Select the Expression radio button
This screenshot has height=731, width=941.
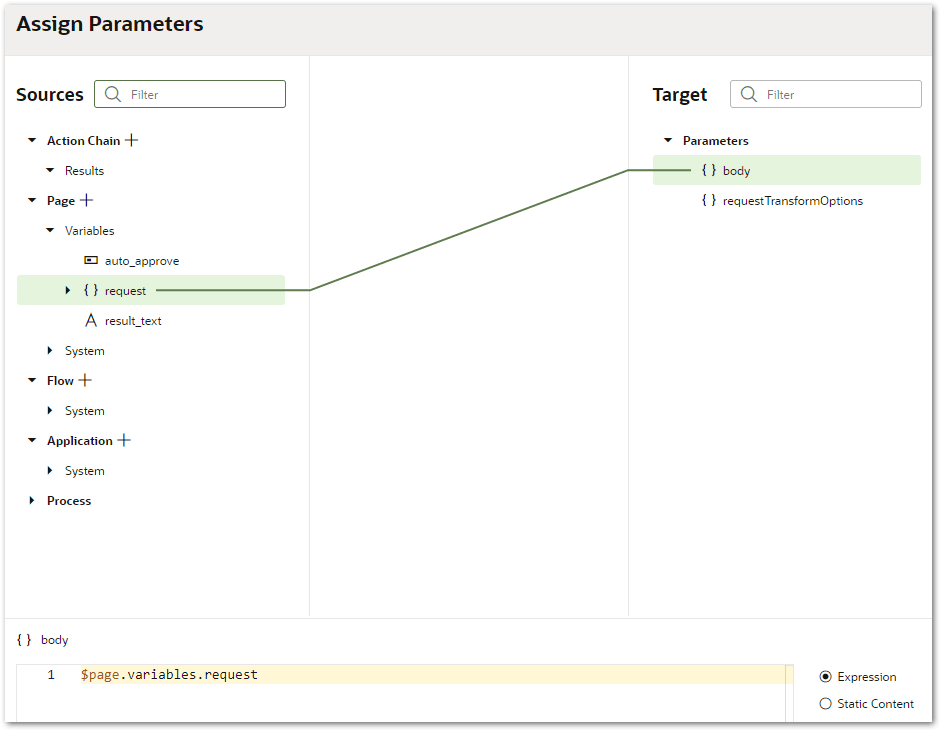click(x=825, y=676)
